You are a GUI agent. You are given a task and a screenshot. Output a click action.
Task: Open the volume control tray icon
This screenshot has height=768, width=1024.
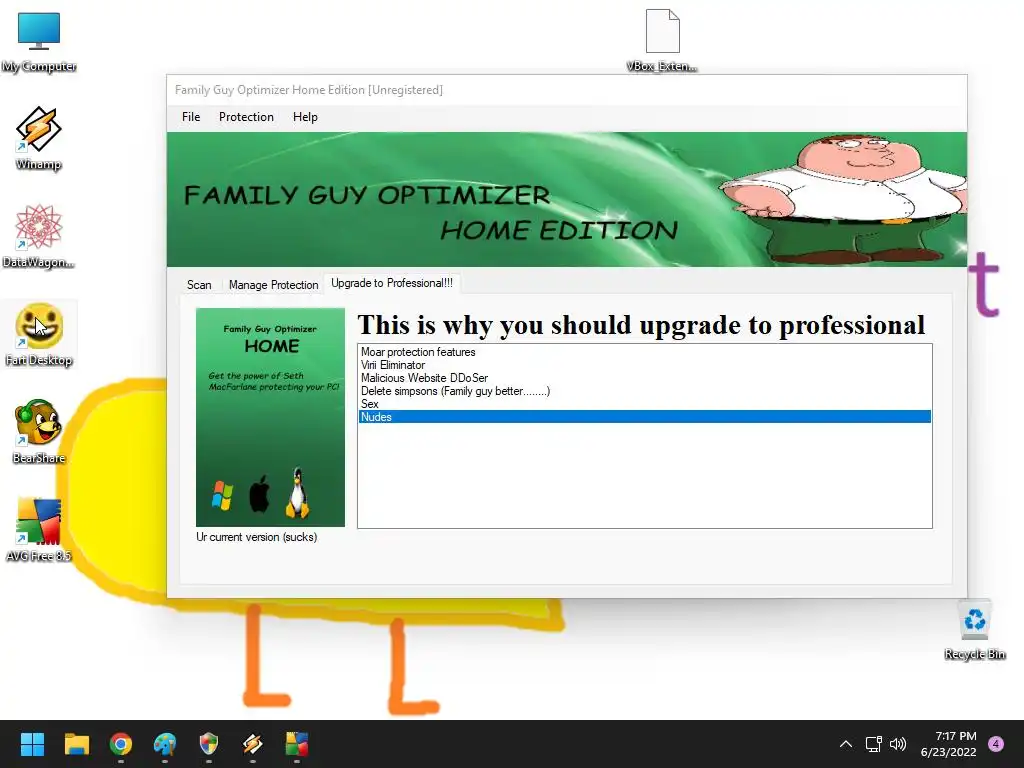click(x=898, y=744)
